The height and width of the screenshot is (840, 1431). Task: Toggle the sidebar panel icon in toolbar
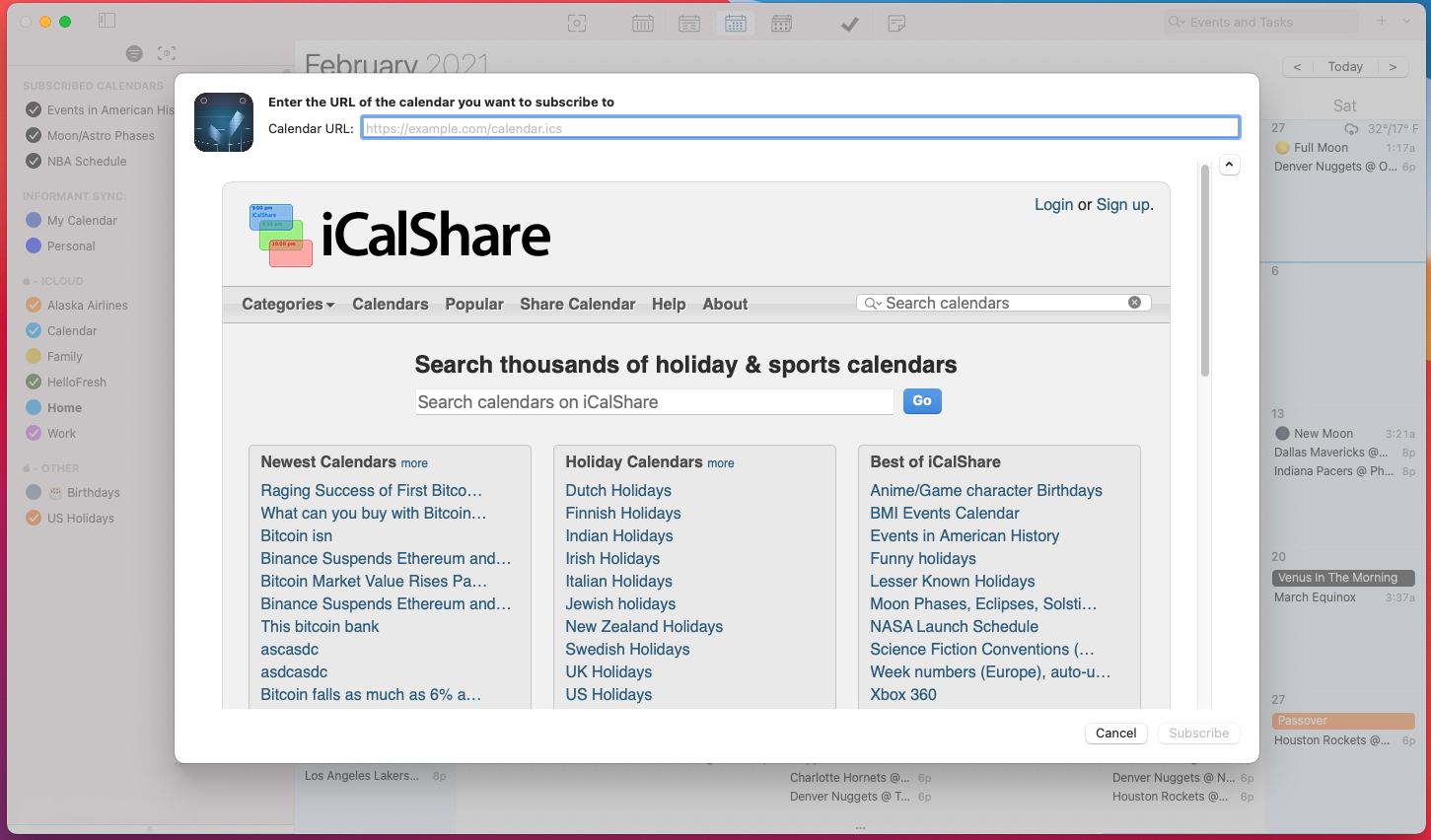pyautogui.click(x=107, y=21)
